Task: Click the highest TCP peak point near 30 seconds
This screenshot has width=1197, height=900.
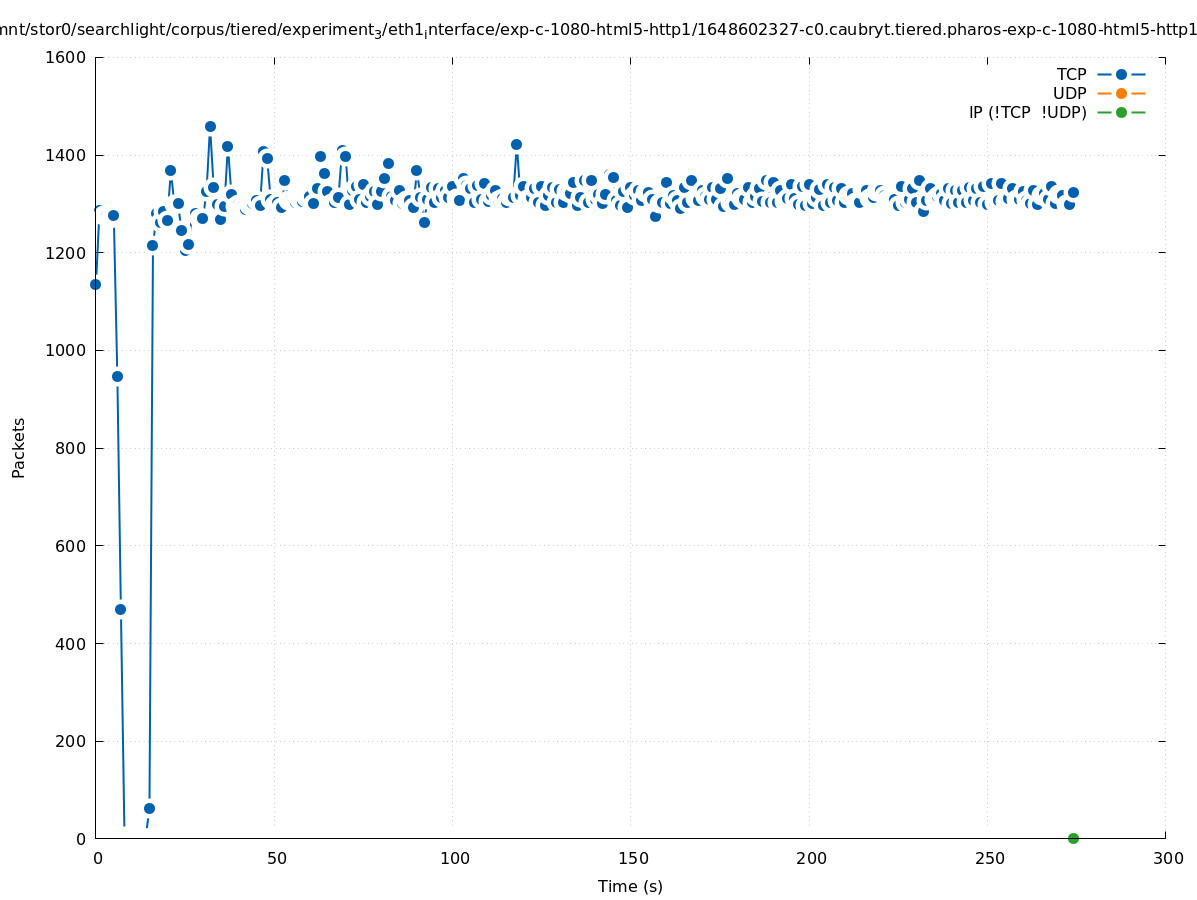Action: 210,127
